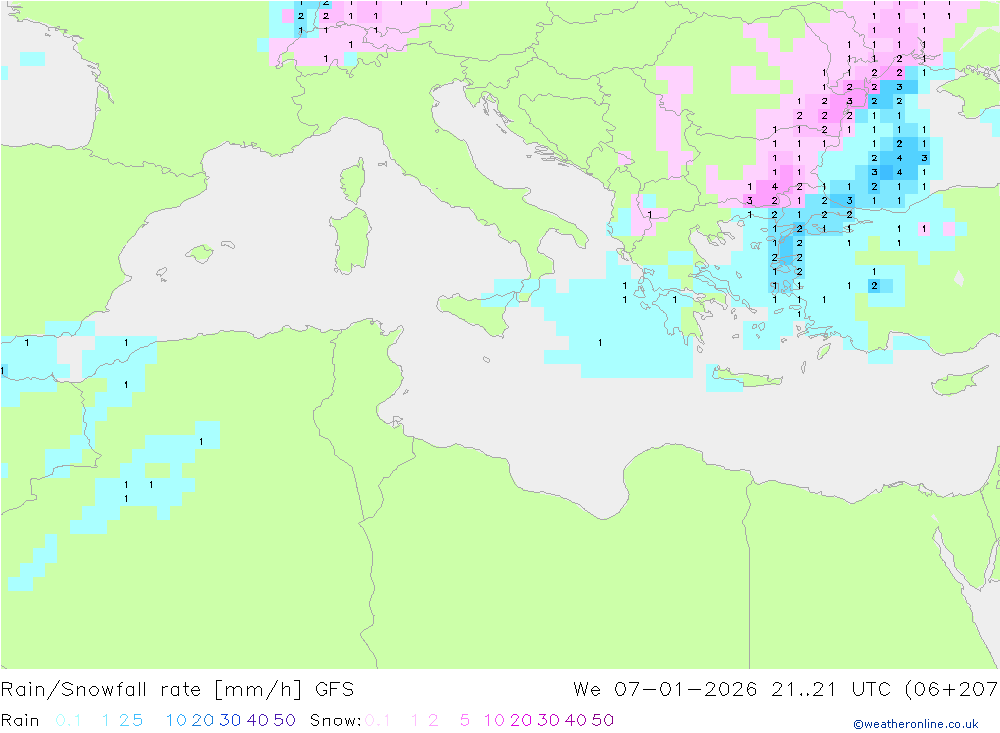Click the "Rain/Snowfall rate [mm/h] GFS" title
1000x733 pixels.
[177, 690]
